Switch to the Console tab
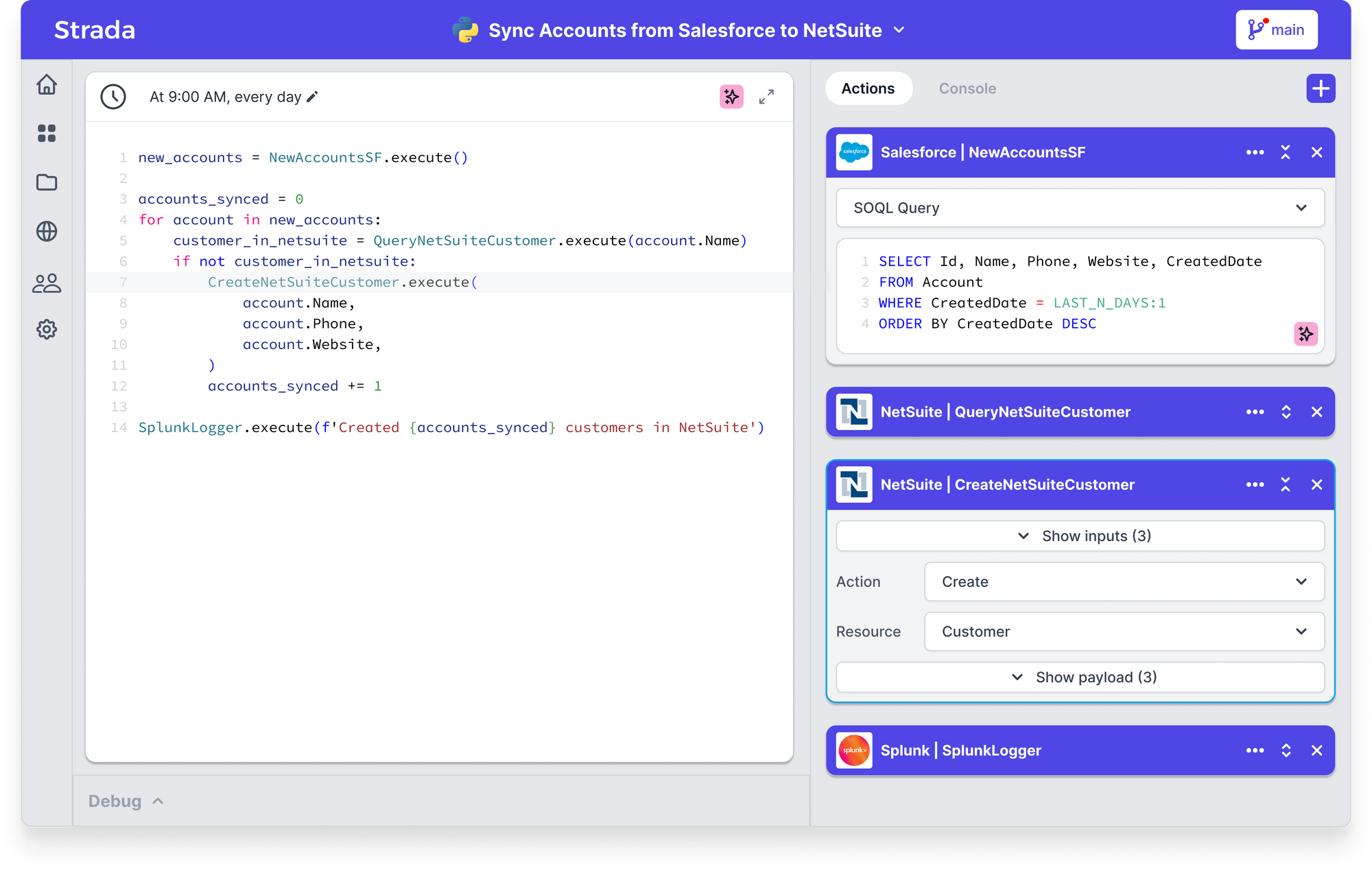This screenshot has height=869, width=1372. [x=967, y=88]
